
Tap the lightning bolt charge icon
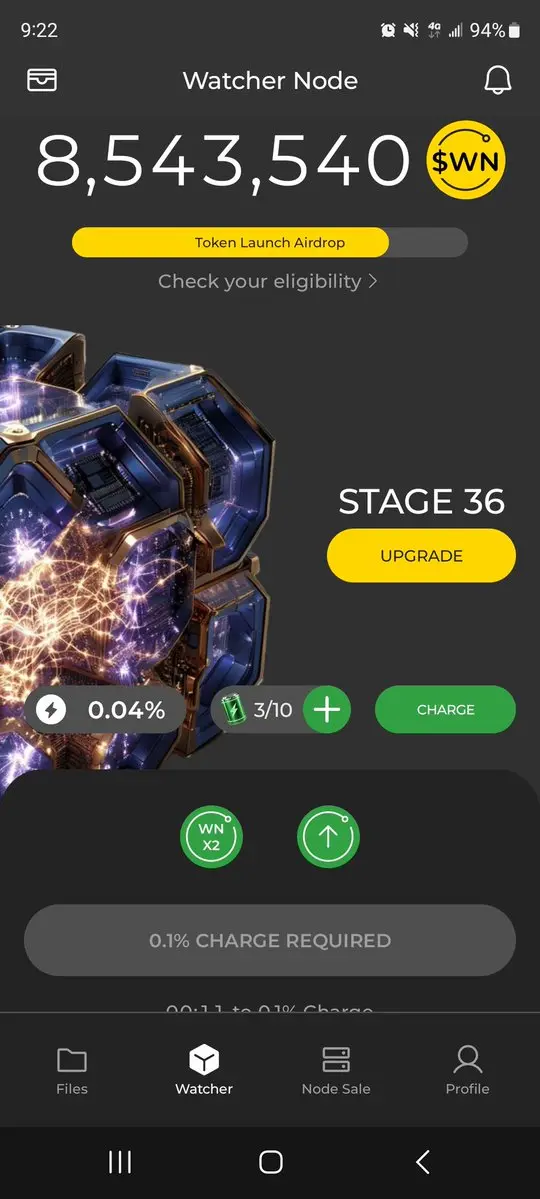pyautogui.click(x=51, y=710)
